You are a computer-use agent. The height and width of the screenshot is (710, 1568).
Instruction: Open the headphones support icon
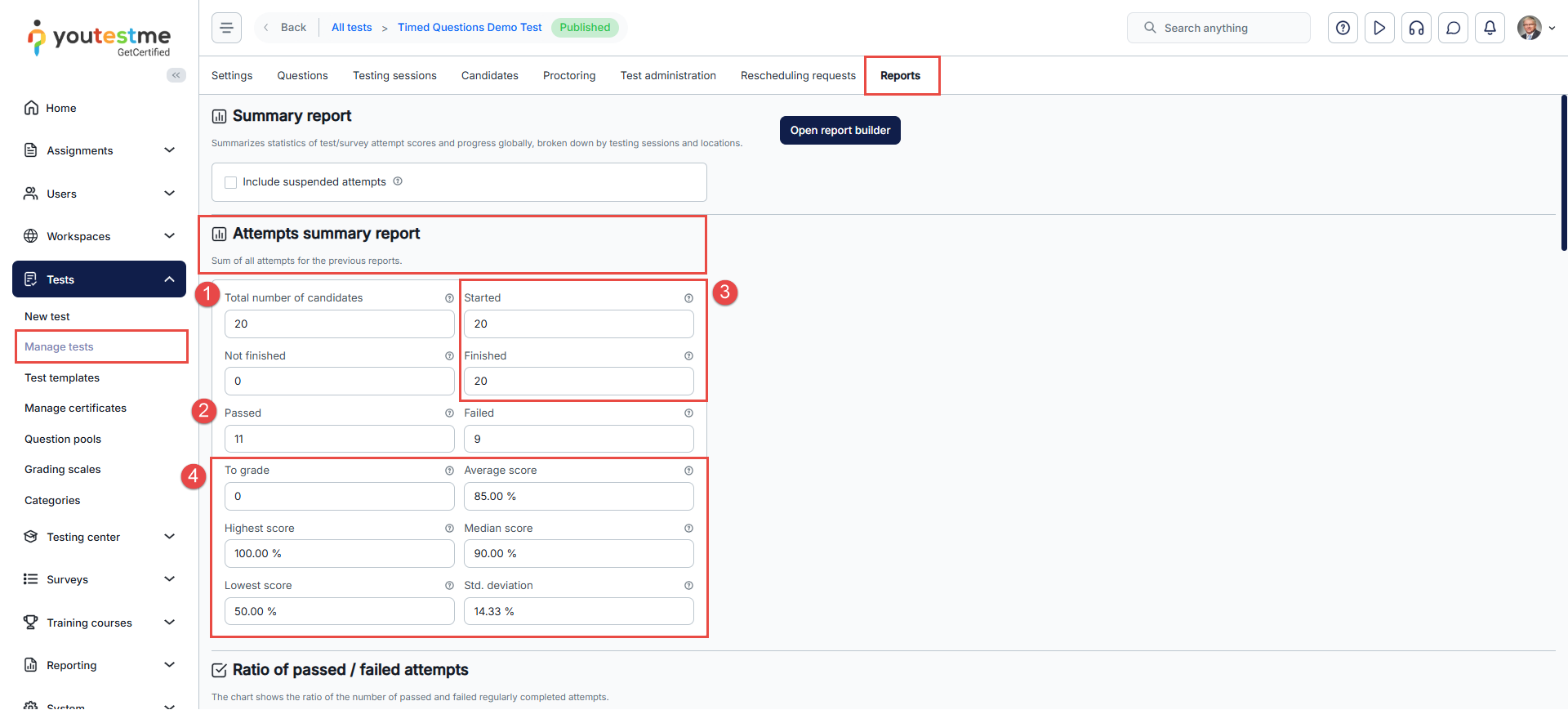tap(1416, 28)
